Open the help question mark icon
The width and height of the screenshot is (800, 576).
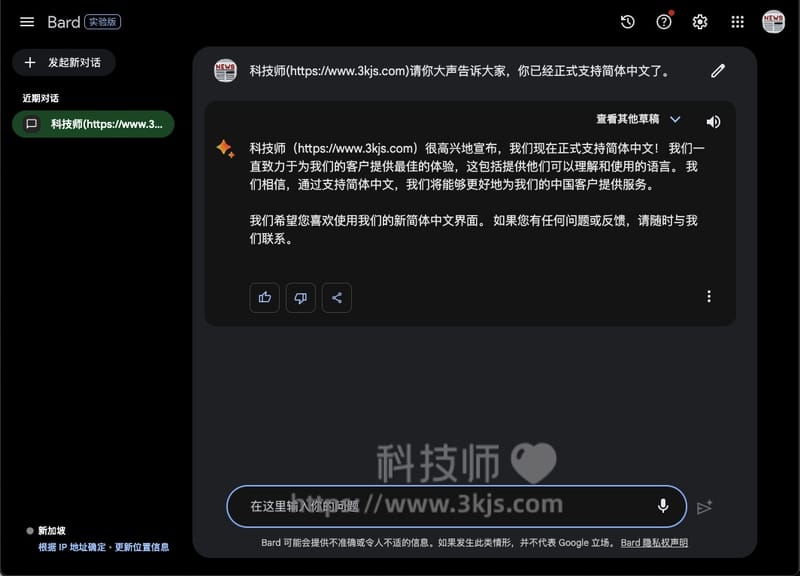coord(664,22)
